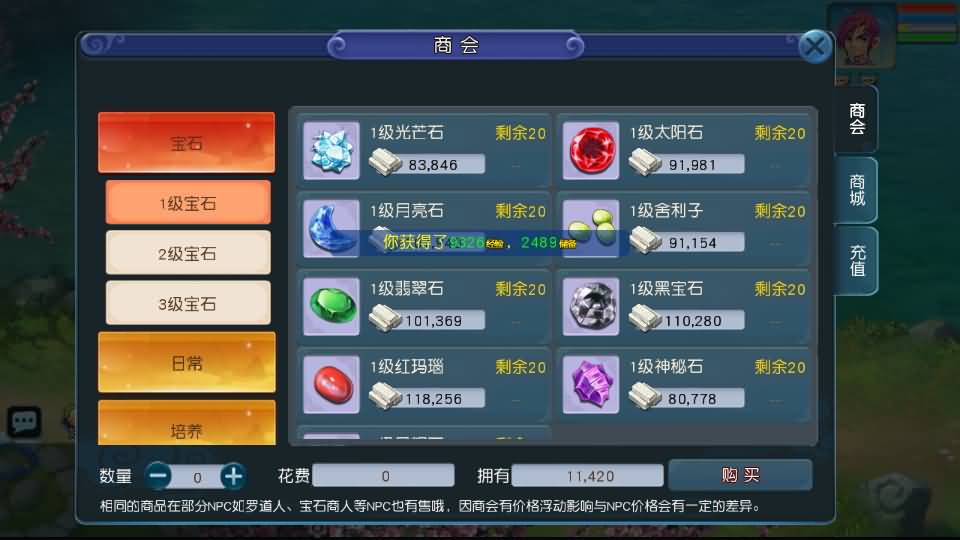Expand the 培养 category
960x540 pixels.
[186, 423]
